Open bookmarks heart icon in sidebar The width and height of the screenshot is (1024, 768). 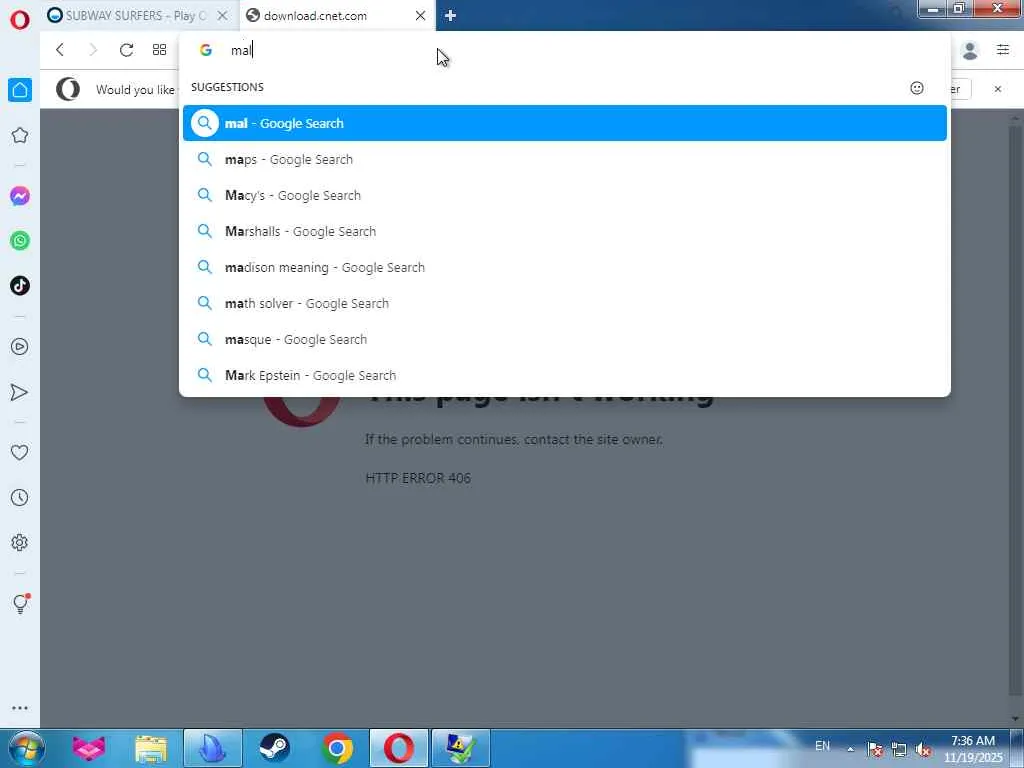point(20,452)
